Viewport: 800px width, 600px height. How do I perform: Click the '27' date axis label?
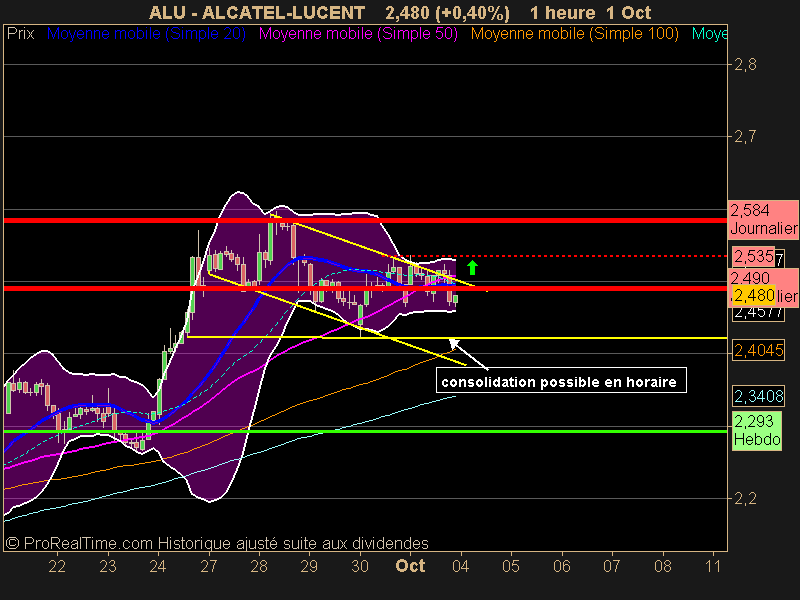click(x=209, y=566)
